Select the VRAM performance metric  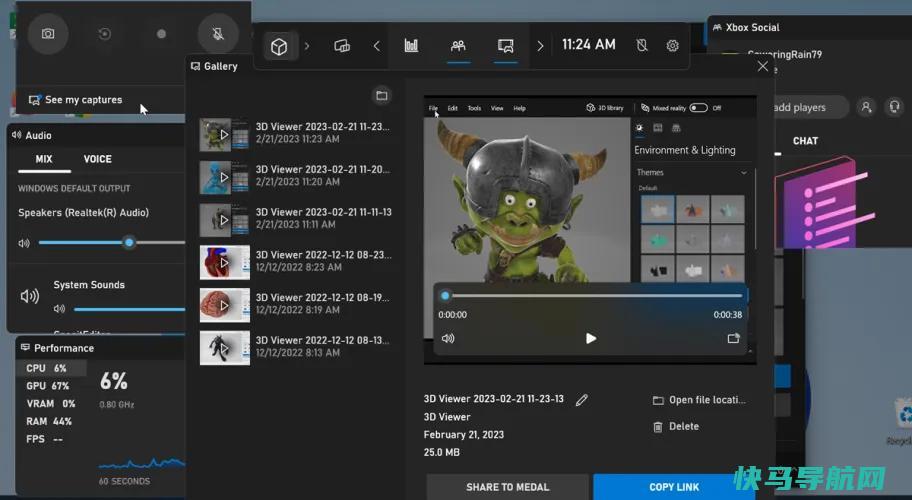pos(51,403)
